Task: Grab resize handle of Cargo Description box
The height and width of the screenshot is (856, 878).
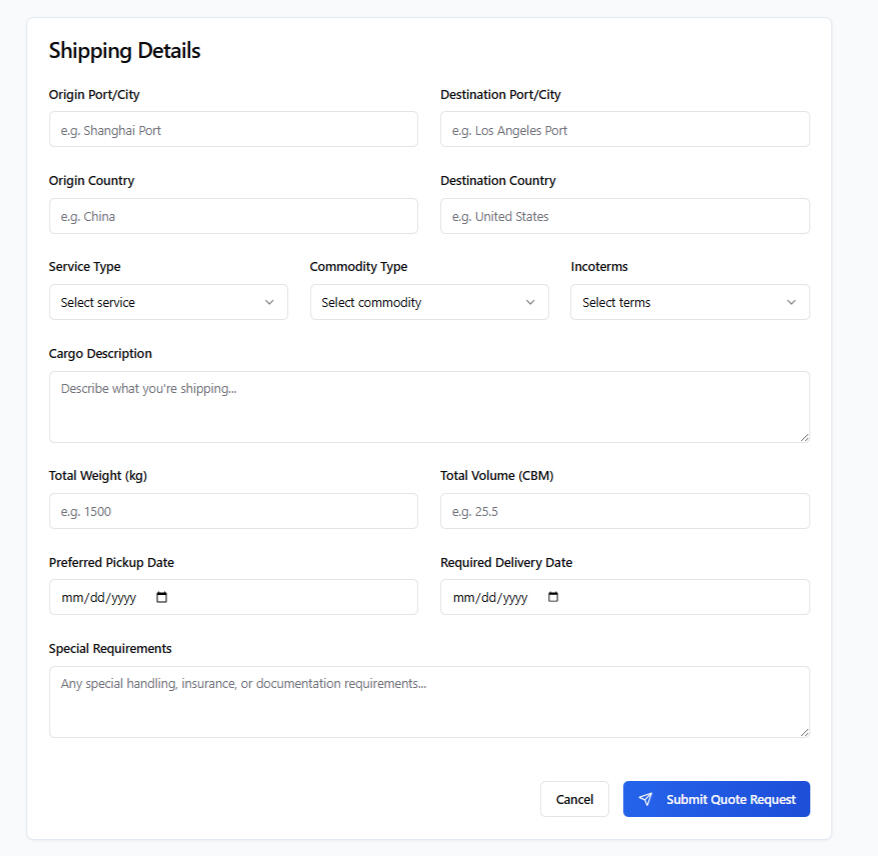Action: [804, 437]
